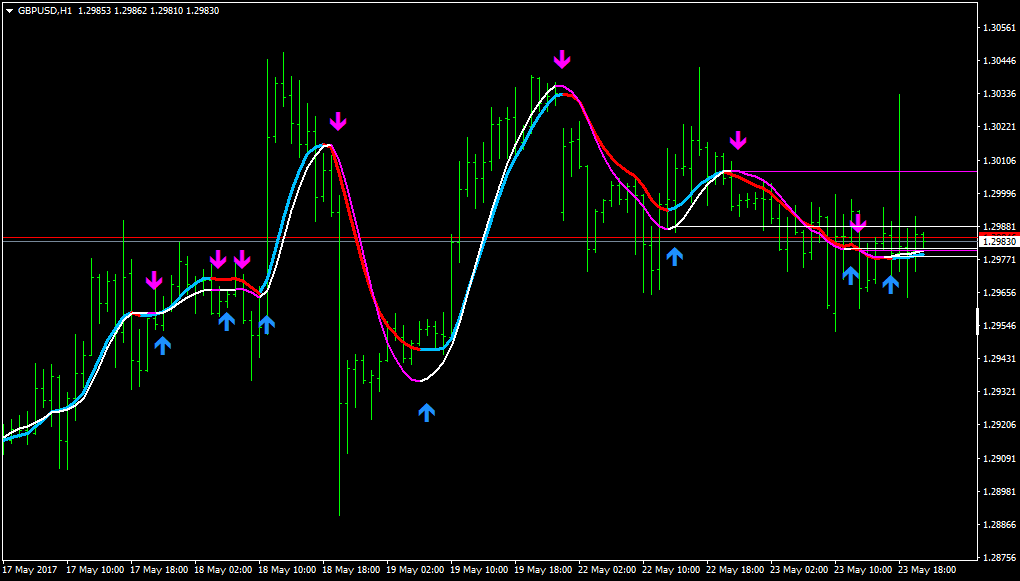Click the 17 May 2017 date label
This screenshot has width=1020, height=581.
point(30,569)
